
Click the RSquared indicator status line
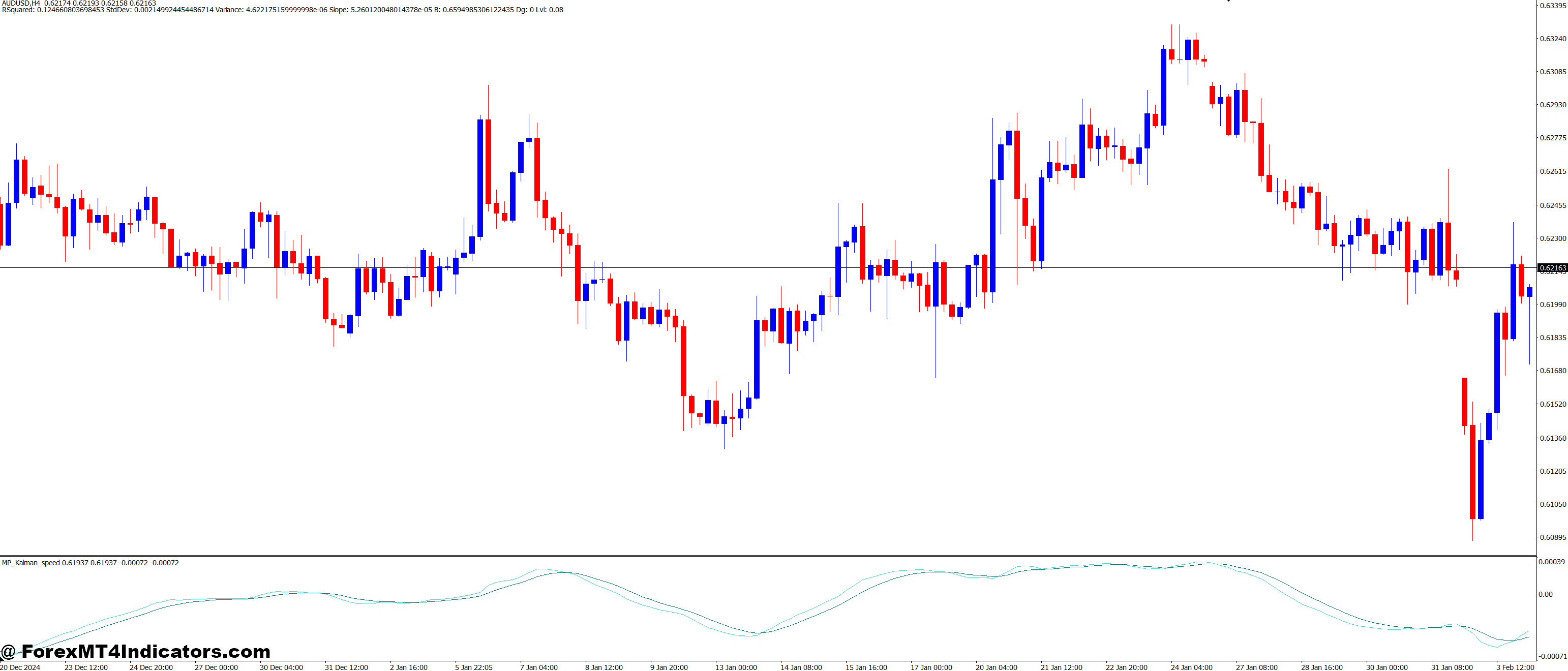click(17, 10)
